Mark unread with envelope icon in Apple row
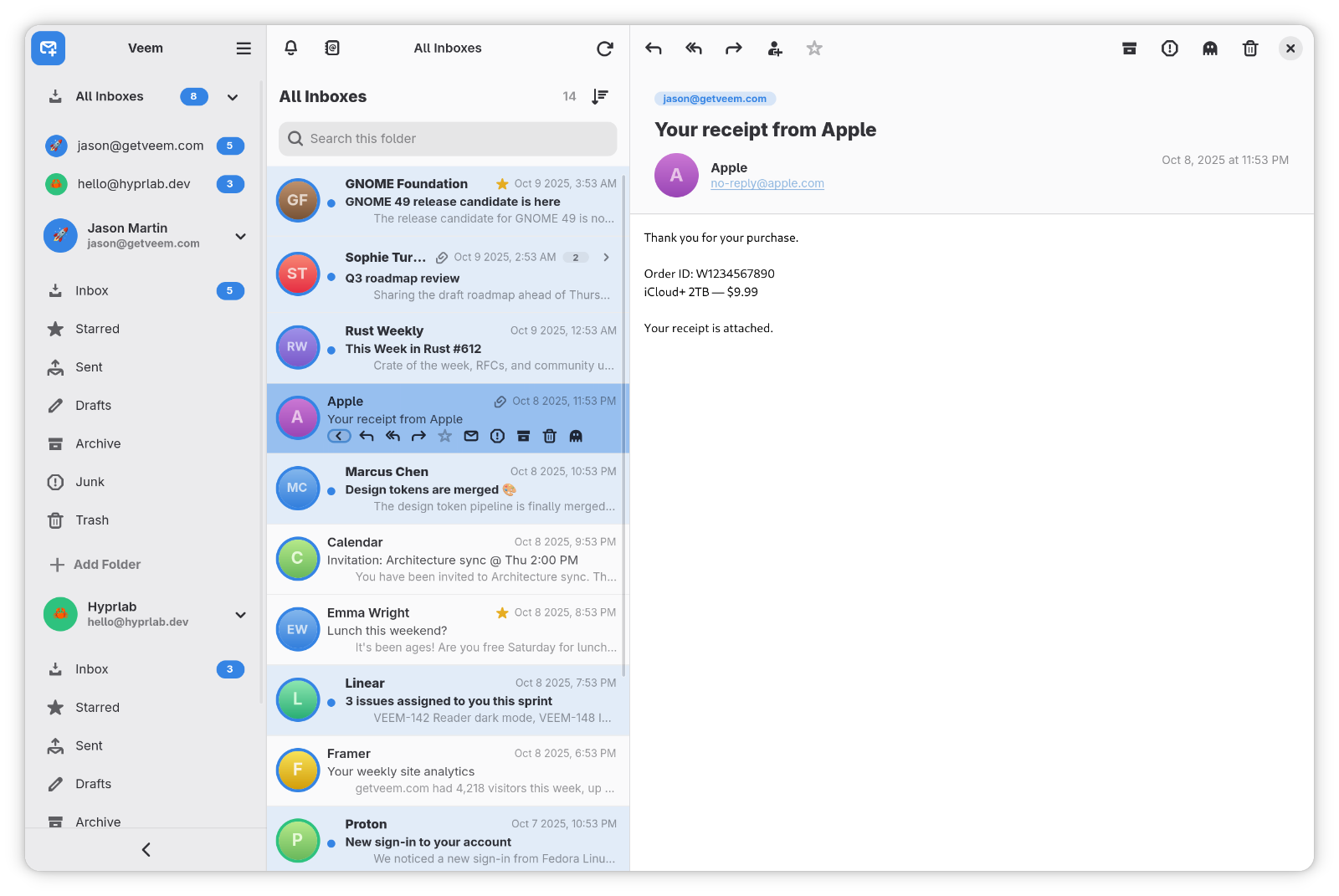The height and width of the screenshot is (896, 1339). 471,436
